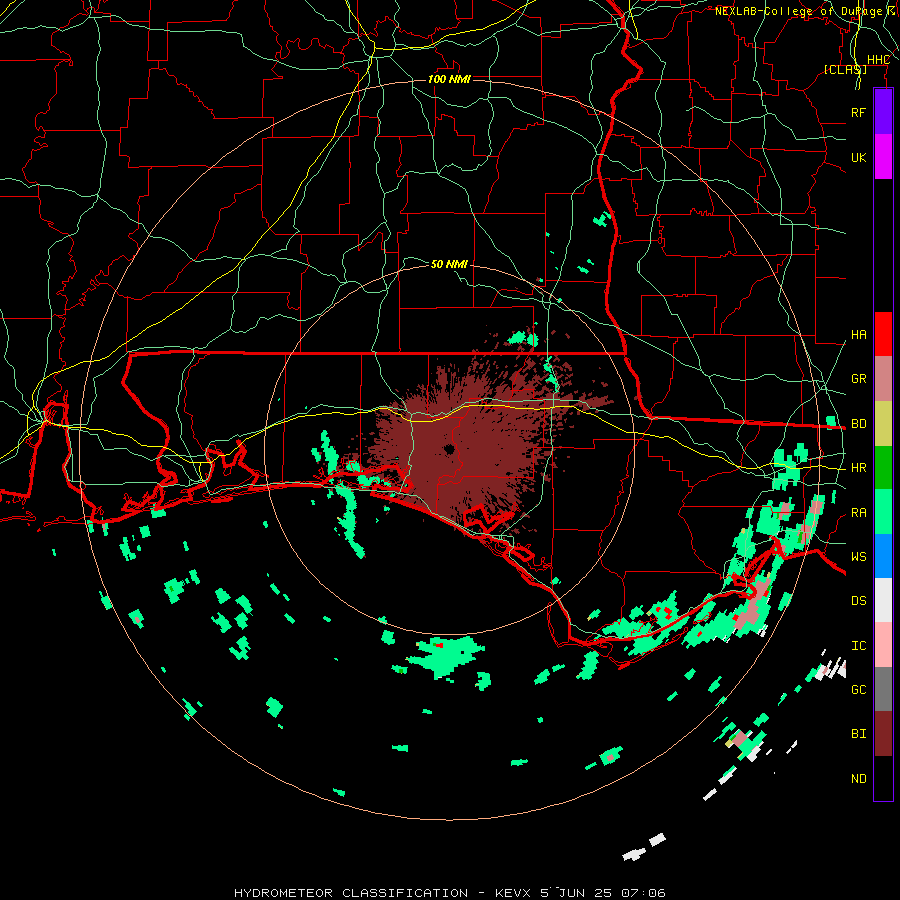The height and width of the screenshot is (900, 900).
Task: Click the '[CLAS]' units text
Action: pyautogui.click(x=845, y=69)
